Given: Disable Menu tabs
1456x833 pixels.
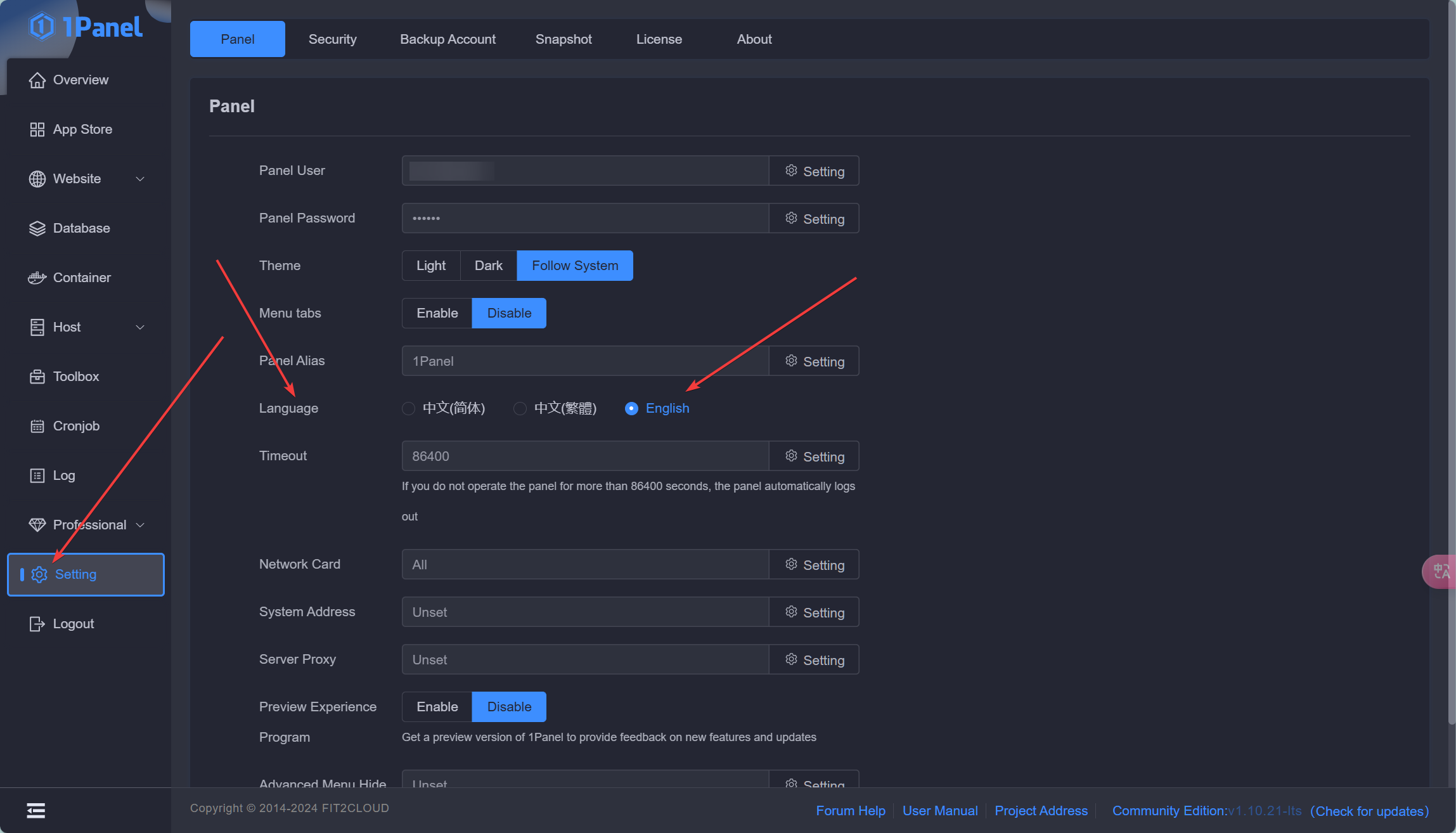Looking at the screenshot, I should pos(509,313).
